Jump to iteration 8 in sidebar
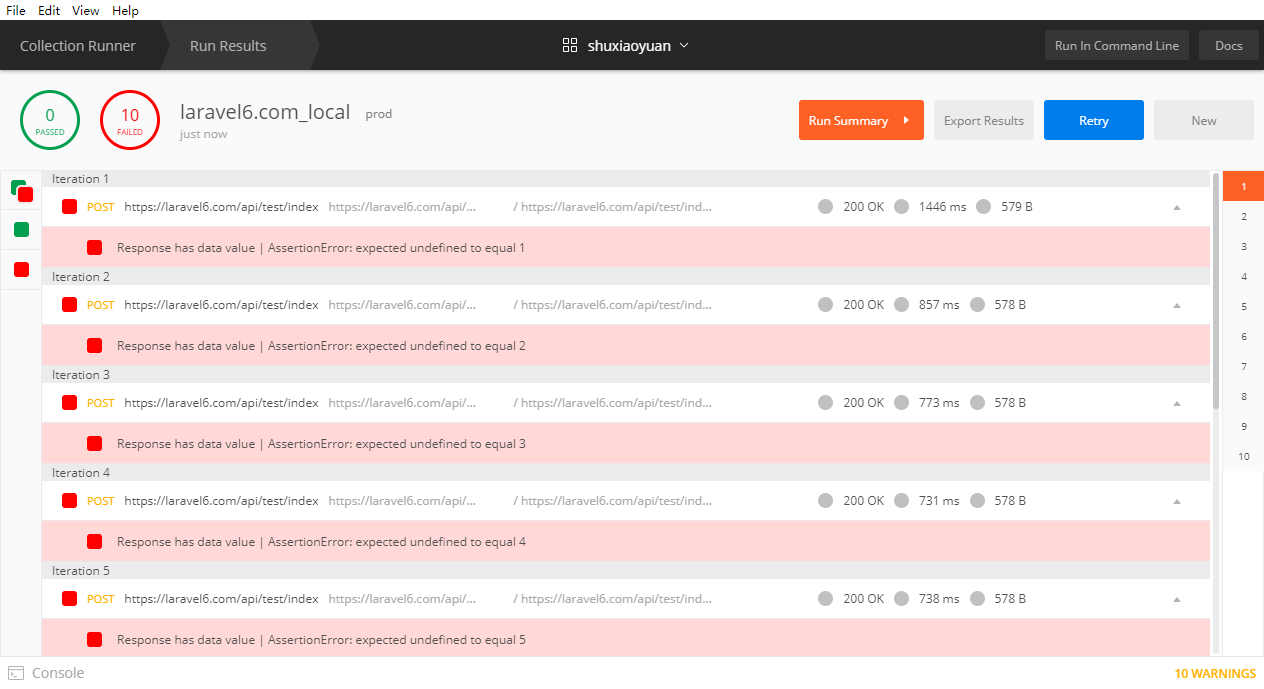Viewport: 1264px width, 689px height. click(x=1243, y=396)
